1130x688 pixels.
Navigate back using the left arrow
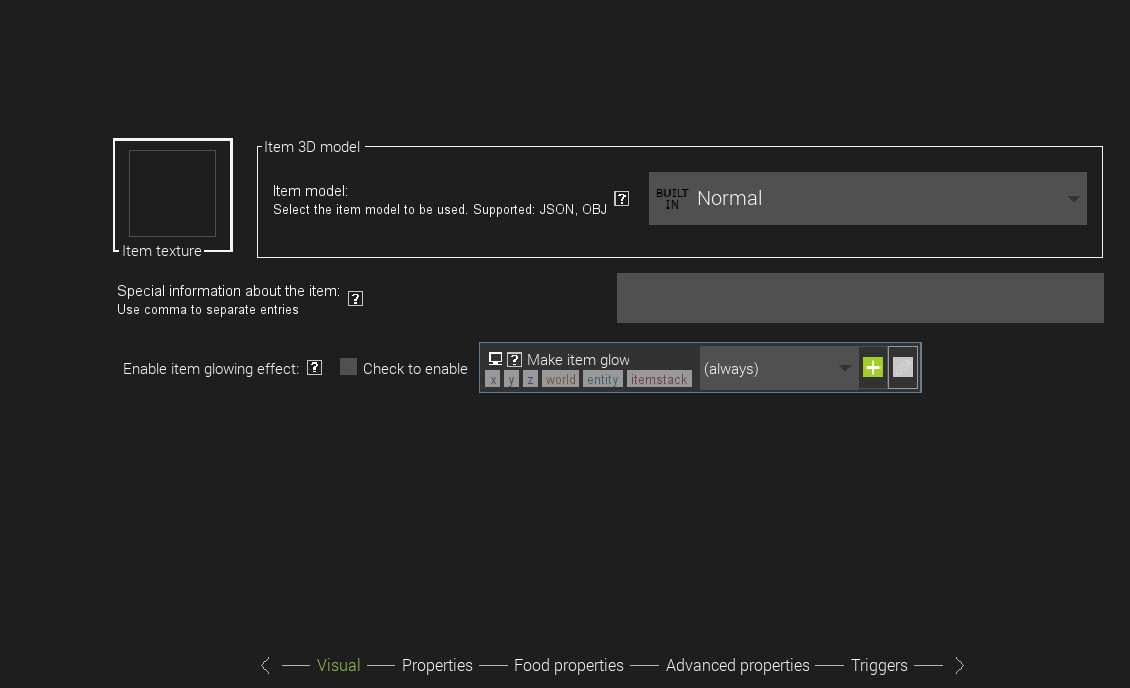[x=265, y=664]
